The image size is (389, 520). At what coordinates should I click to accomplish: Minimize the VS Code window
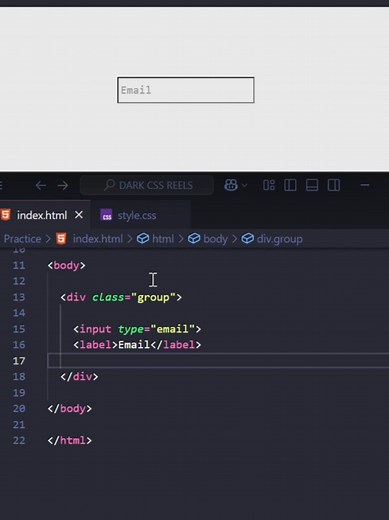click(365, 185)
